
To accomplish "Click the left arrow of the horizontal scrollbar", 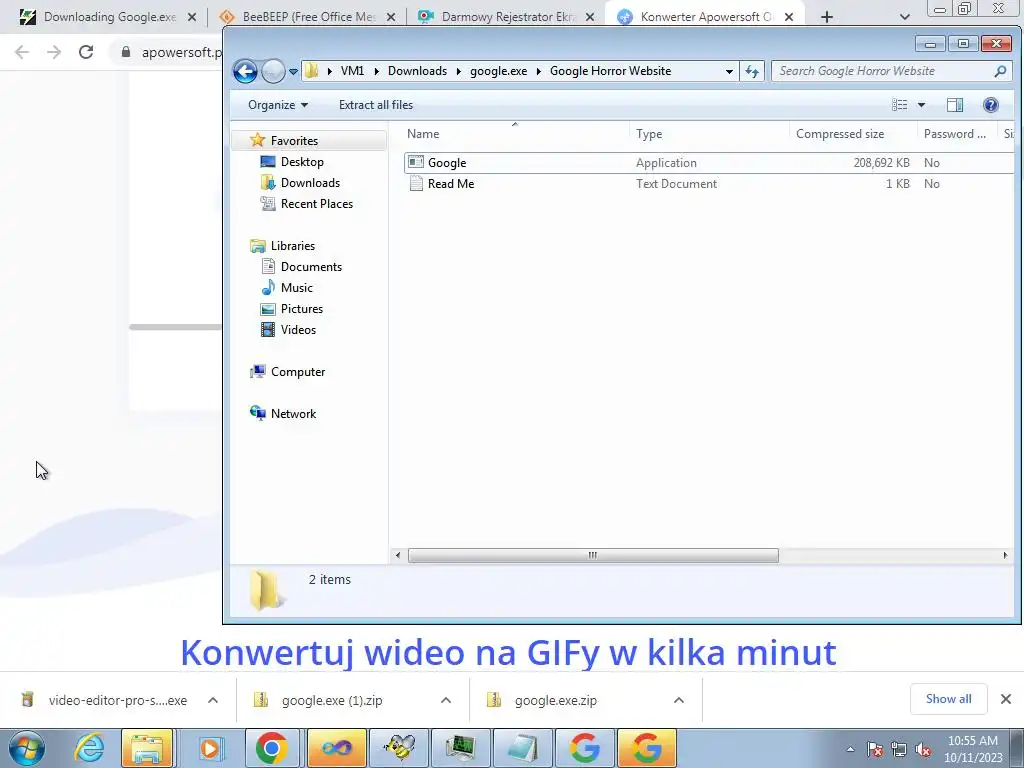I will click(x=398, y=556).
